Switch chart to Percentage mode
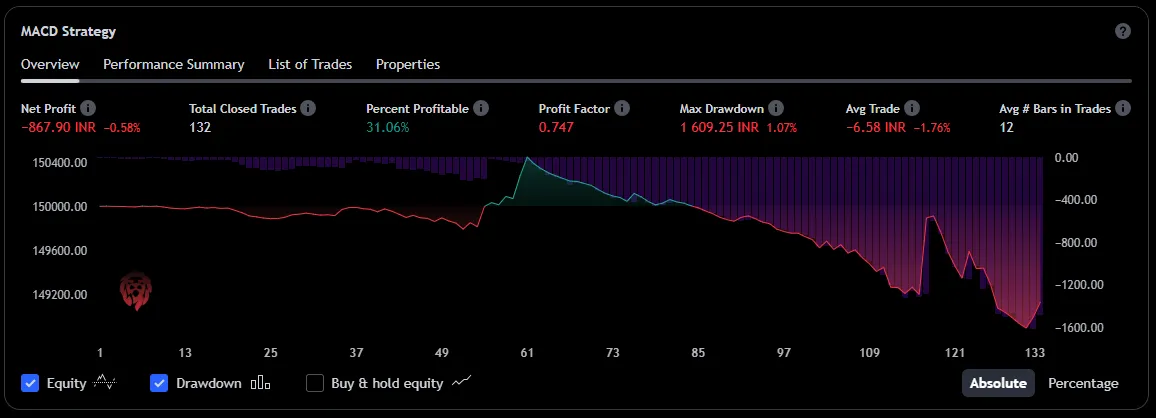The height and width of the screenshot is (418, 1156). tap(1083, 383)
